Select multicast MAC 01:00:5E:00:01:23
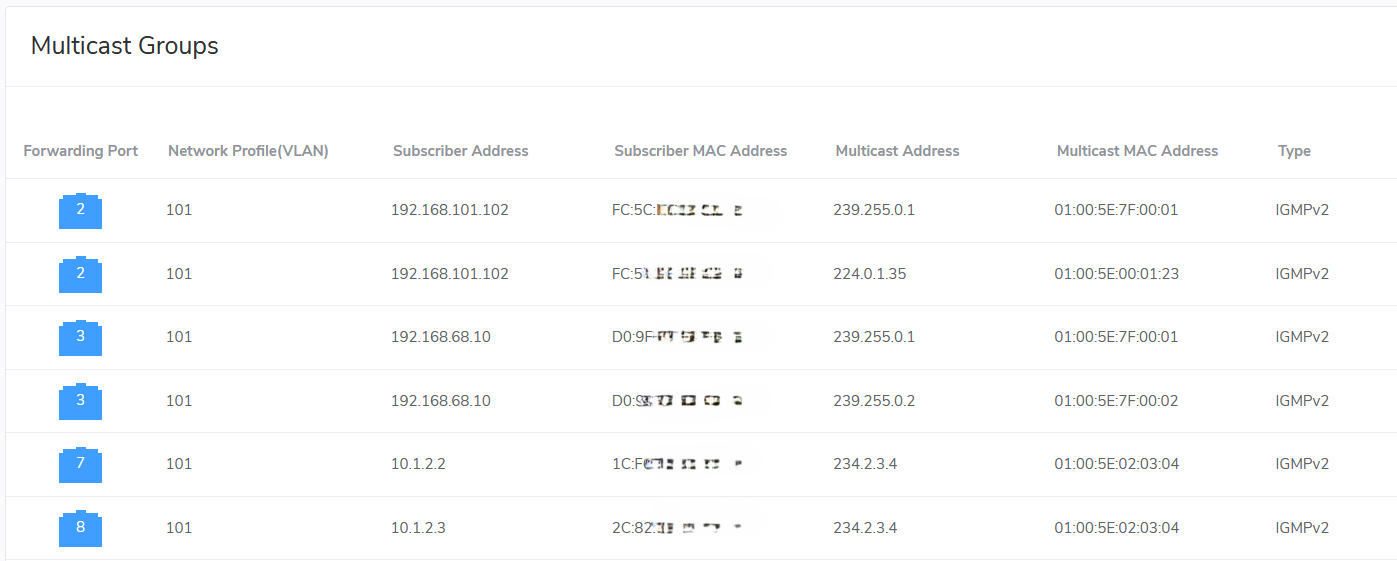The height and width of the screenshot is (561, 1397). click(x=1116, y=274)
